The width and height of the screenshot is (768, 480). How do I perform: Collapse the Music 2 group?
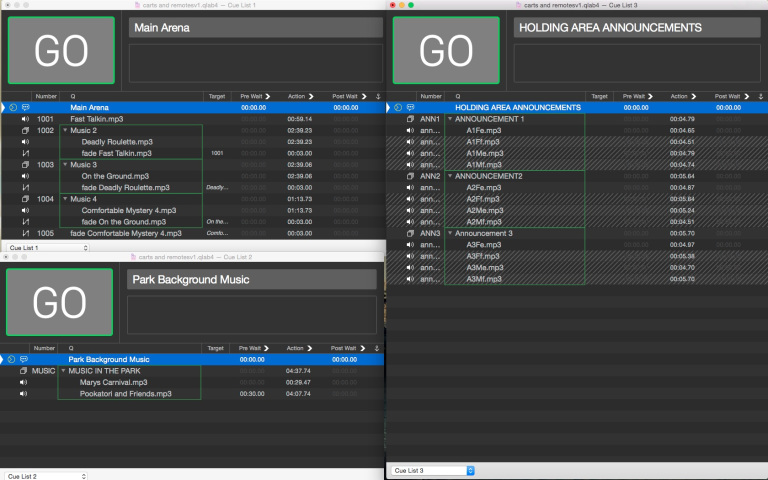tap(65, 130)
